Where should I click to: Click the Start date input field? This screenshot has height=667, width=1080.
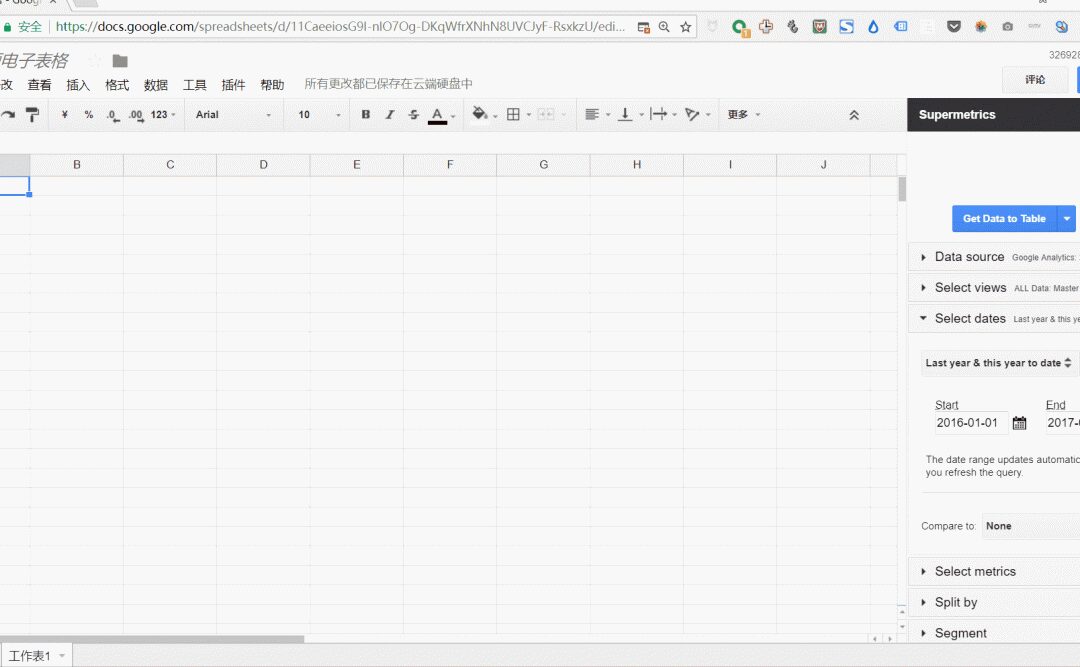click(970, 423)
